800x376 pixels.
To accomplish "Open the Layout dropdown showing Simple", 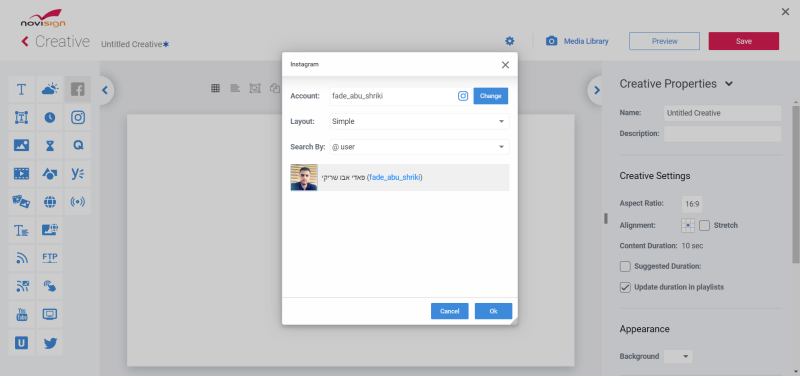I will [x=419, y=121].
